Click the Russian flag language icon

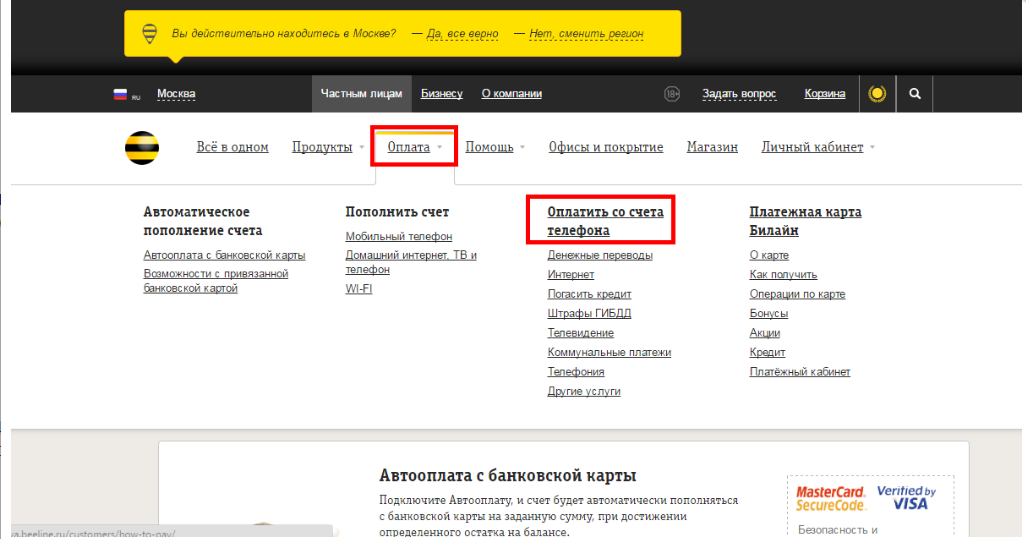120,94
